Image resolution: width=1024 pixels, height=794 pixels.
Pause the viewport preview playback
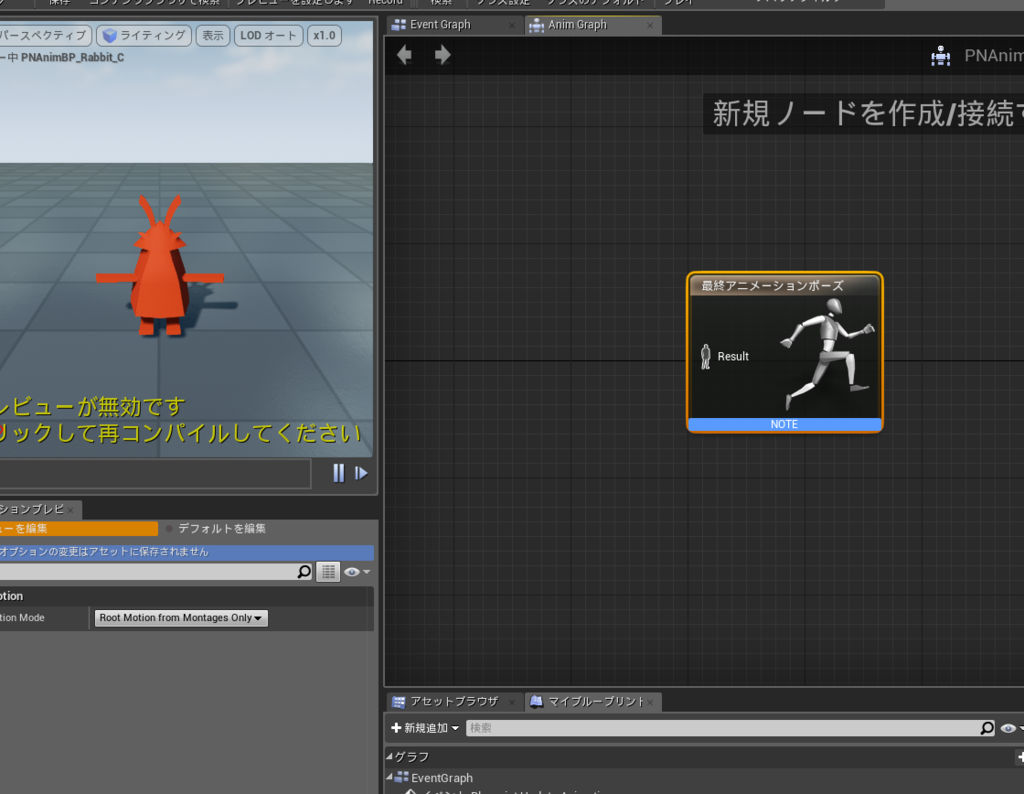pyautogui.click(x=338, y=473)
